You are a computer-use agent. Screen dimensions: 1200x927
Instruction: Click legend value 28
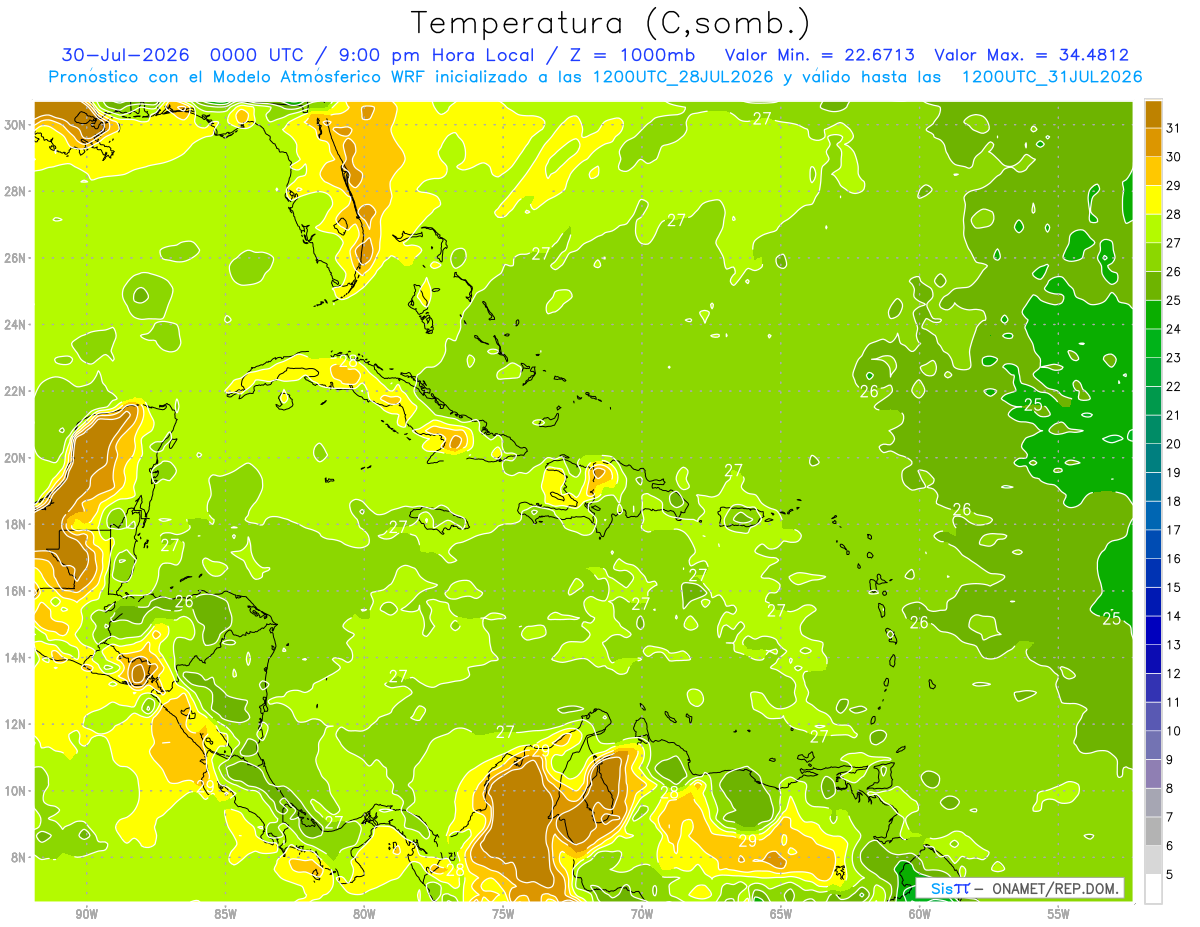(1175, 214)
